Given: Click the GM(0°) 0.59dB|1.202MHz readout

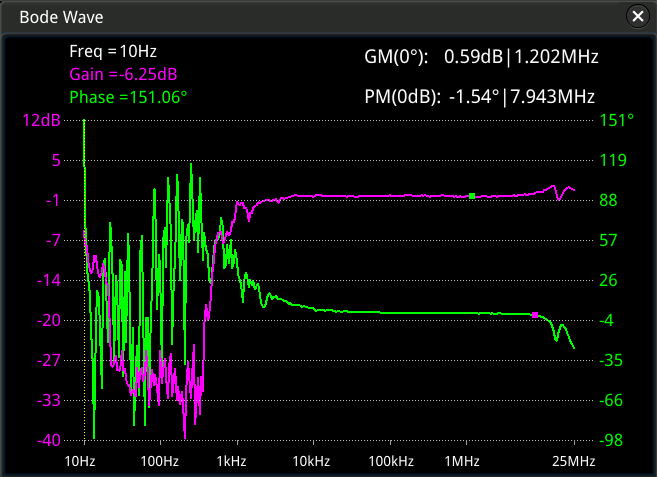Looking at the screenshot, I should click(x=481, y=57).
